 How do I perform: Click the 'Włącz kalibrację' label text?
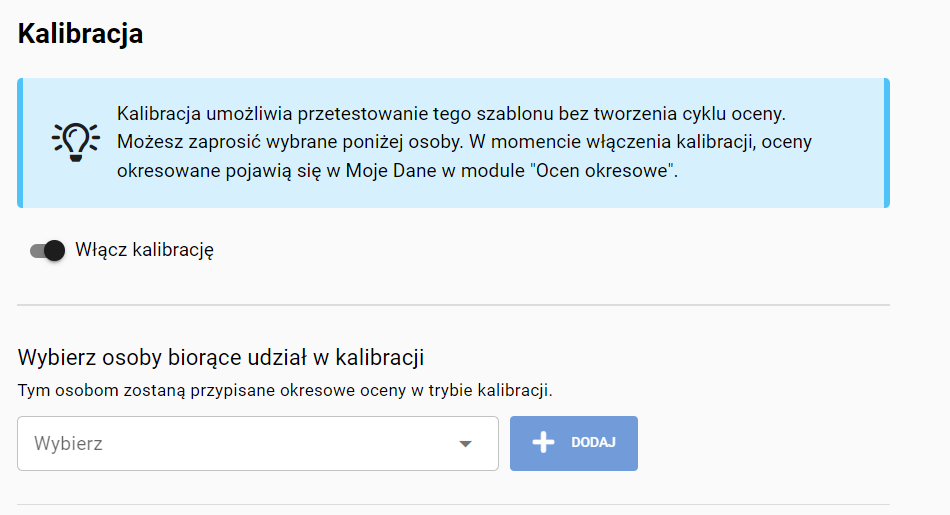pyautogui.click(x=144, y=250)
